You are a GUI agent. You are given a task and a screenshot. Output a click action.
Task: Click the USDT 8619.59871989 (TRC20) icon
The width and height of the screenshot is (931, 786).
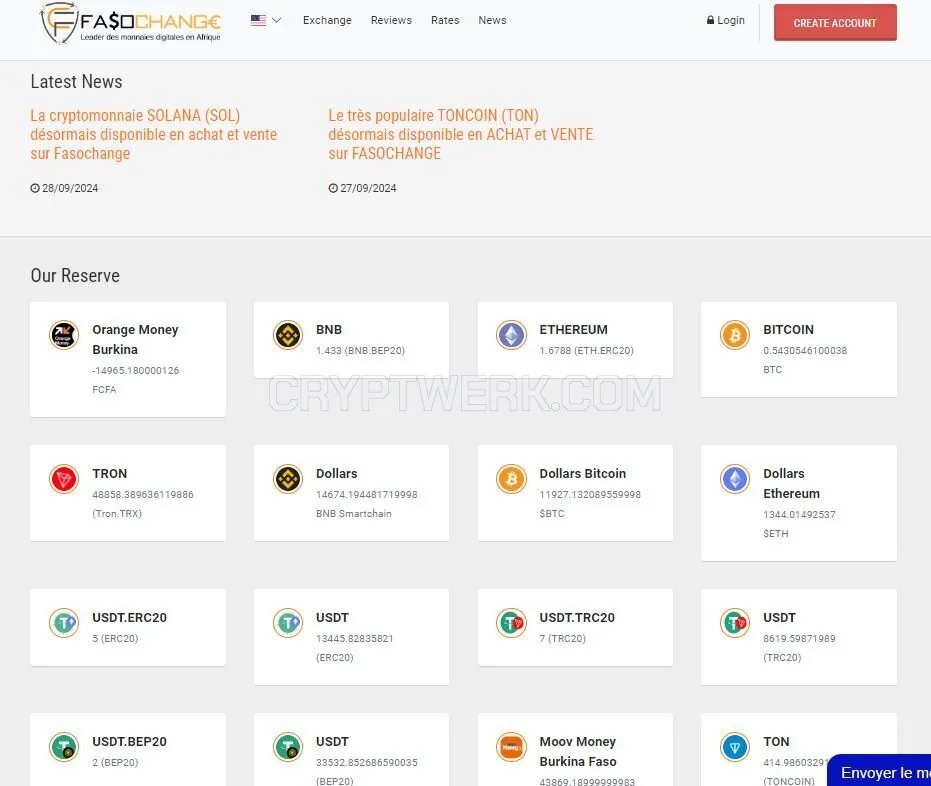coord(735,623)
